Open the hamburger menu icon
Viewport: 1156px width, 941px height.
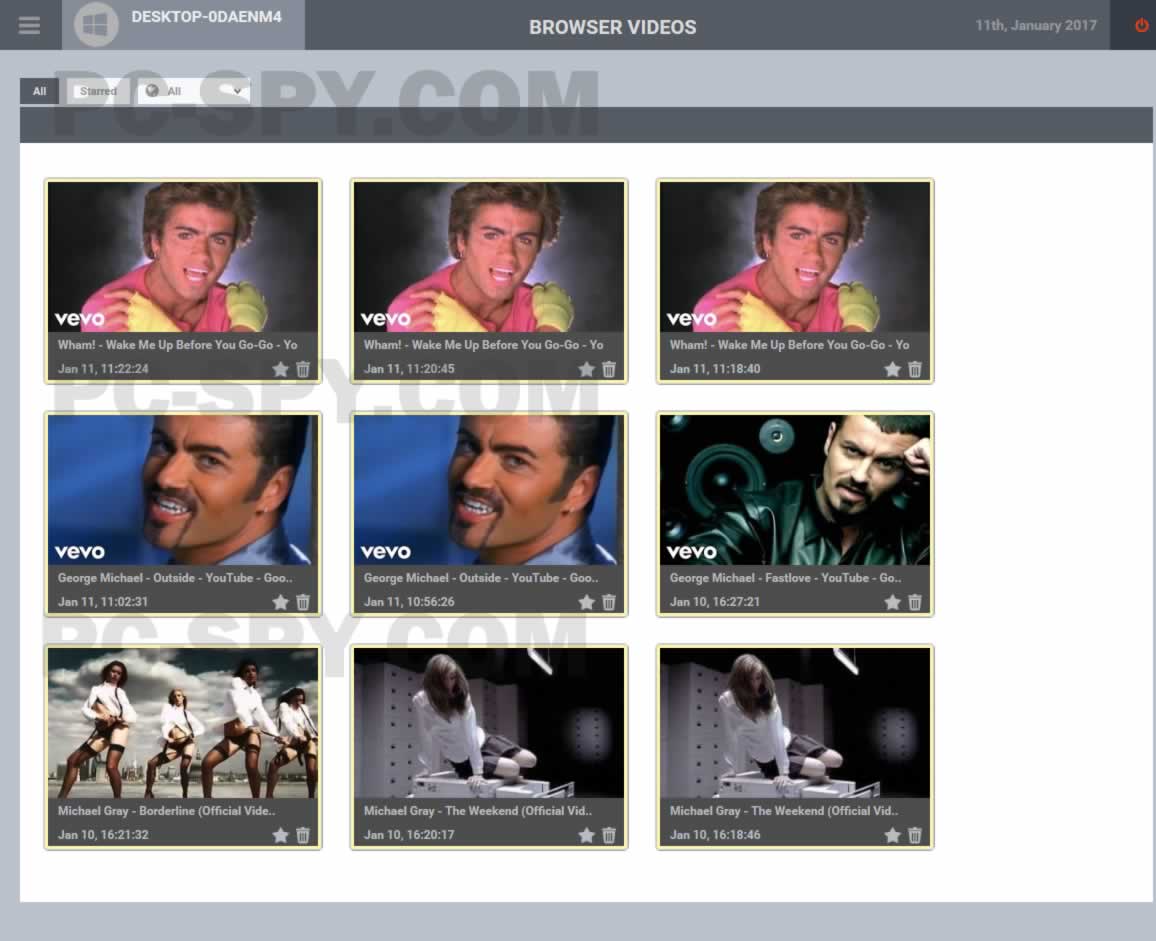point(29,25)
